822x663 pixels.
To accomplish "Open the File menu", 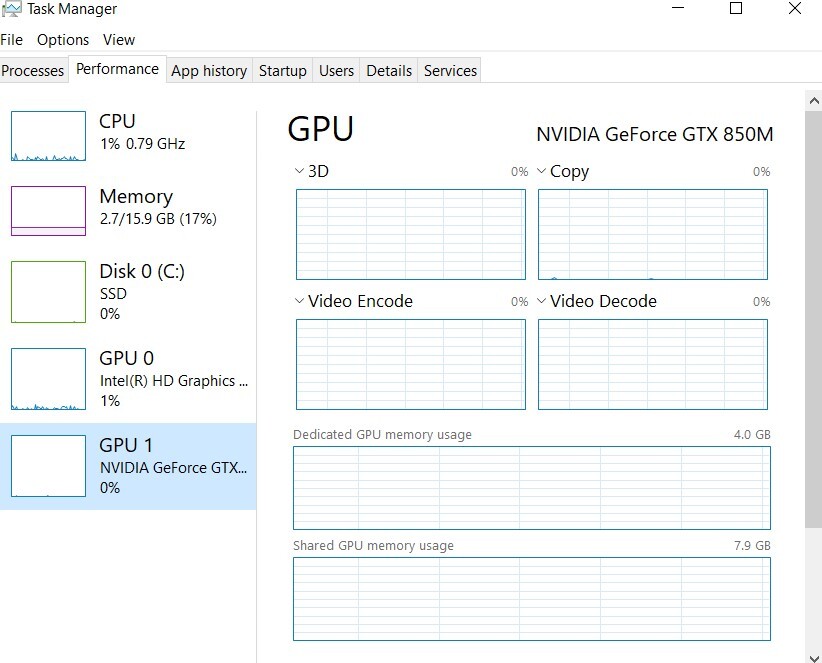I will 12,40.
